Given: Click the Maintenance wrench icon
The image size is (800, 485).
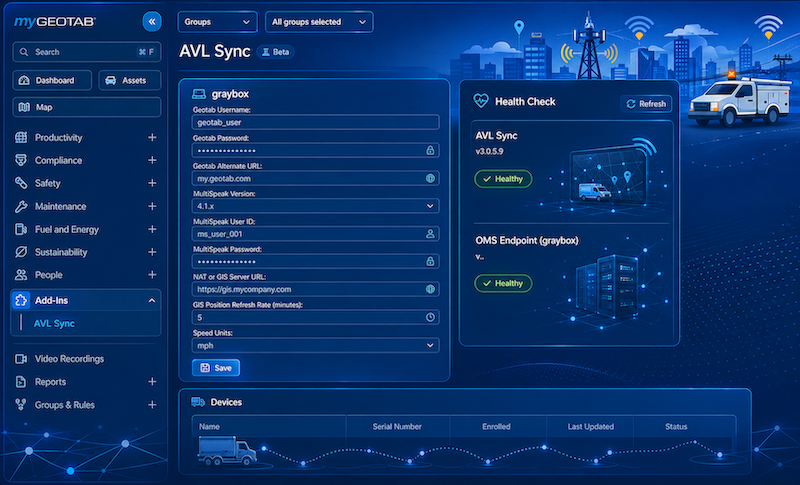Looking at the screenshot, I should point(21,207).
